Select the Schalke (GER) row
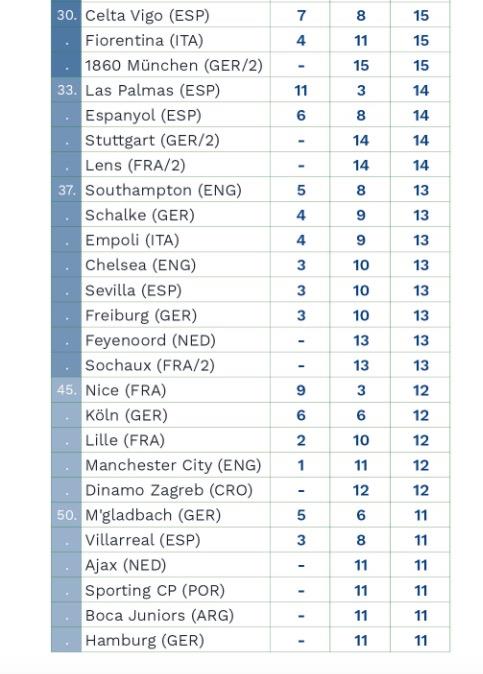The height and width of the screenshot is (674, 483). (251, 215)
